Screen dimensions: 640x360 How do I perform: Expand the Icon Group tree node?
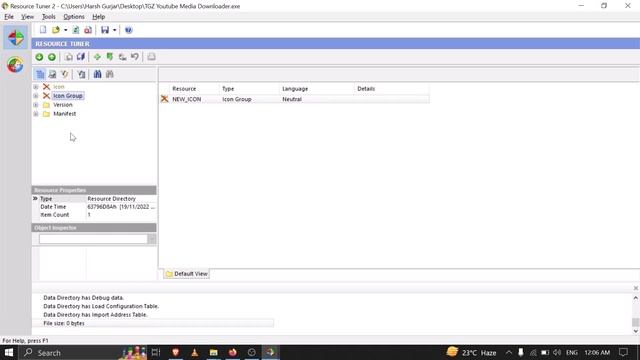36,96
